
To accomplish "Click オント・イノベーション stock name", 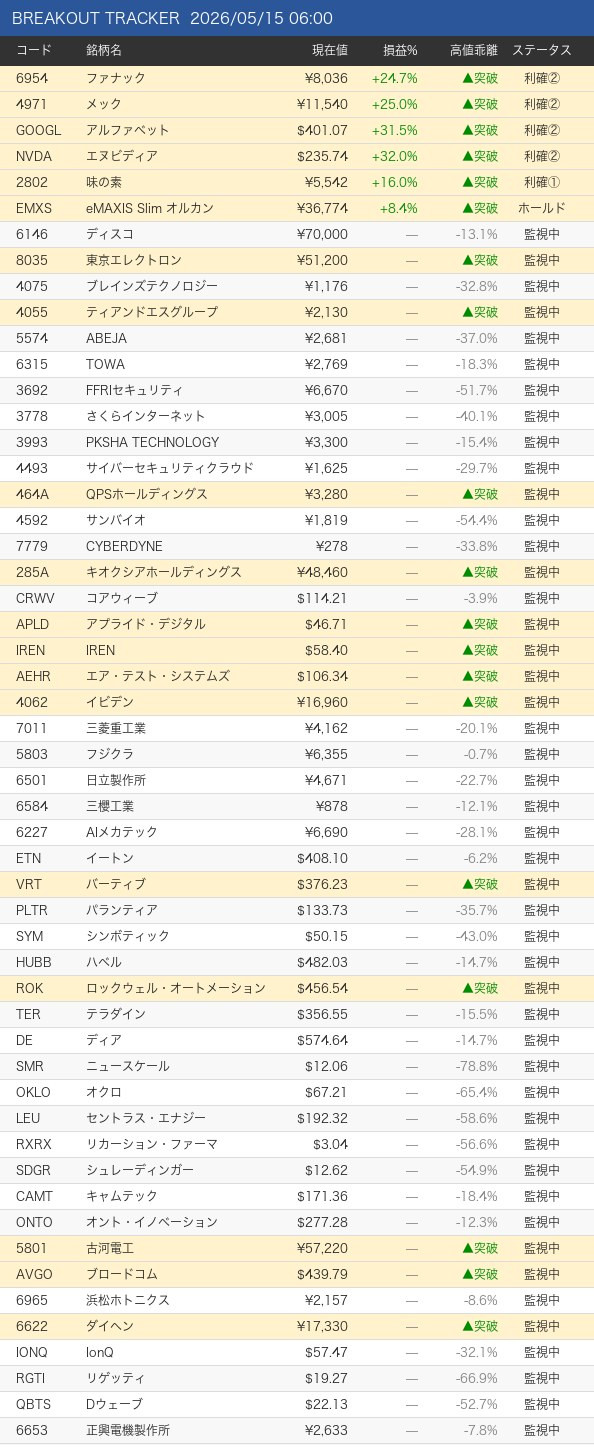I will 152,1222.
